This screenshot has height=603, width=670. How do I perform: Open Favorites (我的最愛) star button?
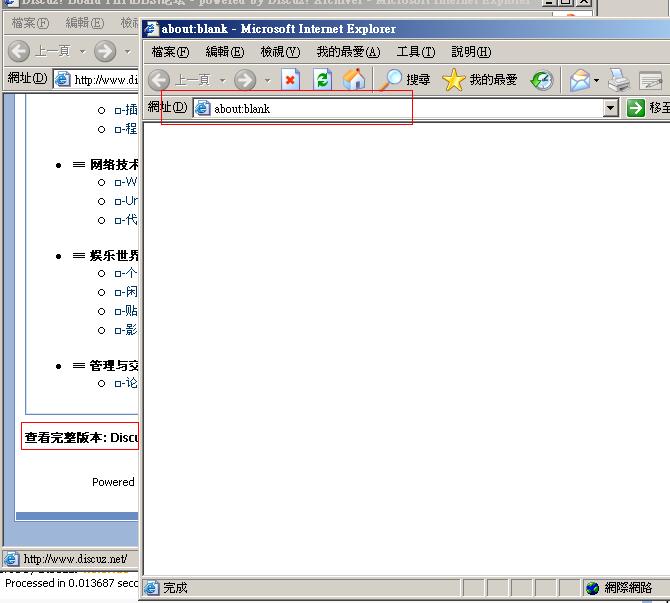coord(479,79)
